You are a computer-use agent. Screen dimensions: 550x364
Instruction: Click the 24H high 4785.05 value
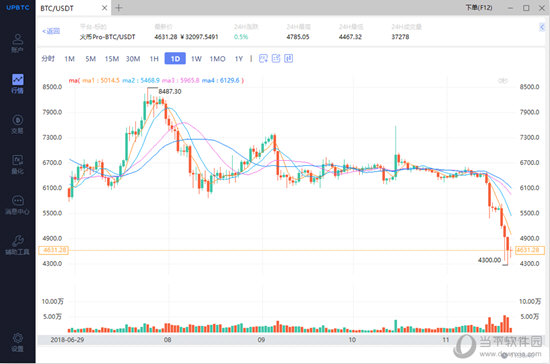298,37
